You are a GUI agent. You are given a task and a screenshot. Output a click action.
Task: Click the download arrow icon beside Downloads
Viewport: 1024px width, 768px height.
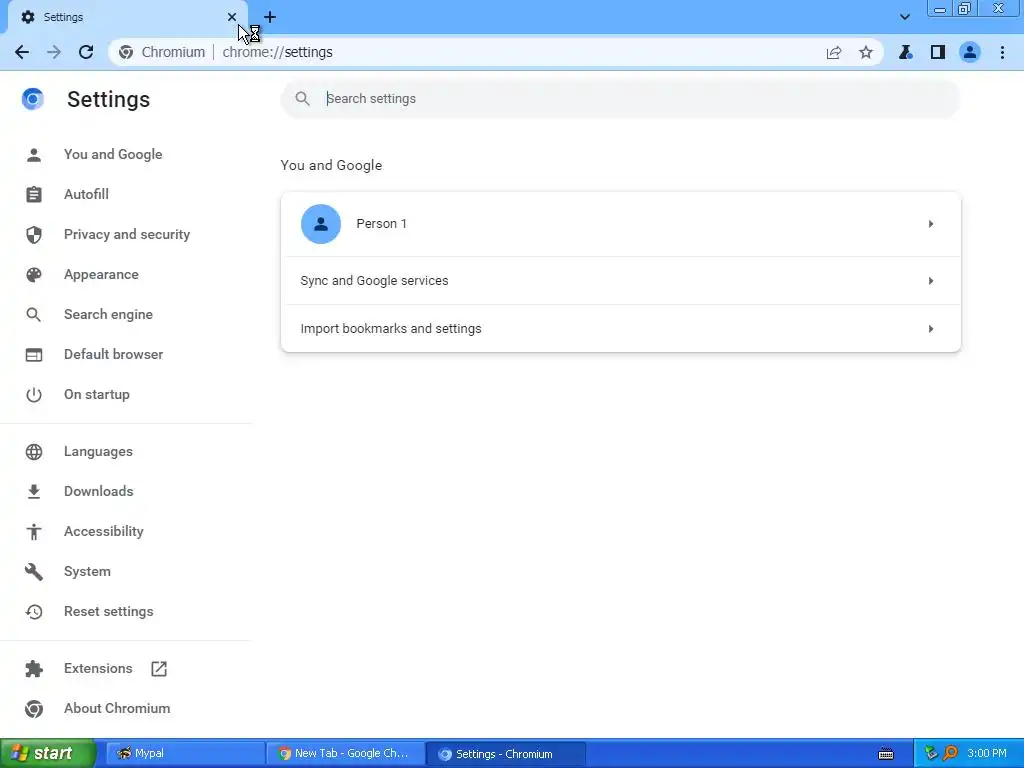(34, 492)
